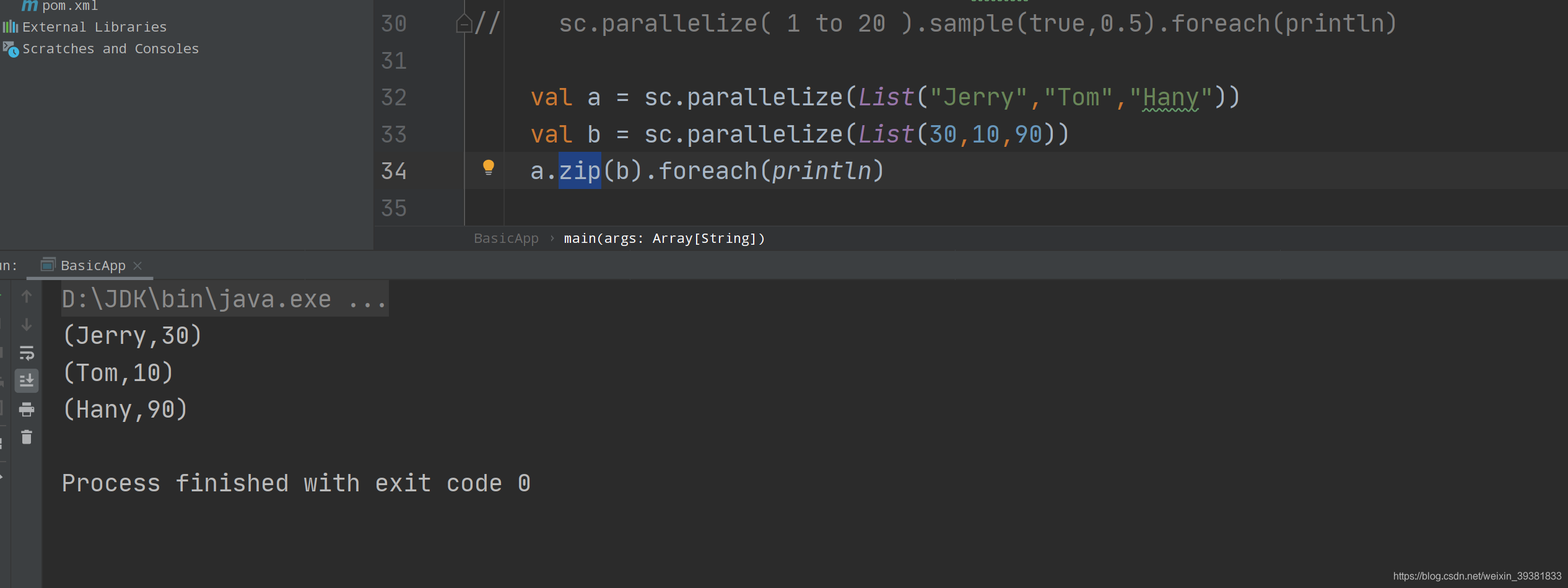Expand External Libraries node
This screenshot has height=588, width=1568.
click(85, 27)
